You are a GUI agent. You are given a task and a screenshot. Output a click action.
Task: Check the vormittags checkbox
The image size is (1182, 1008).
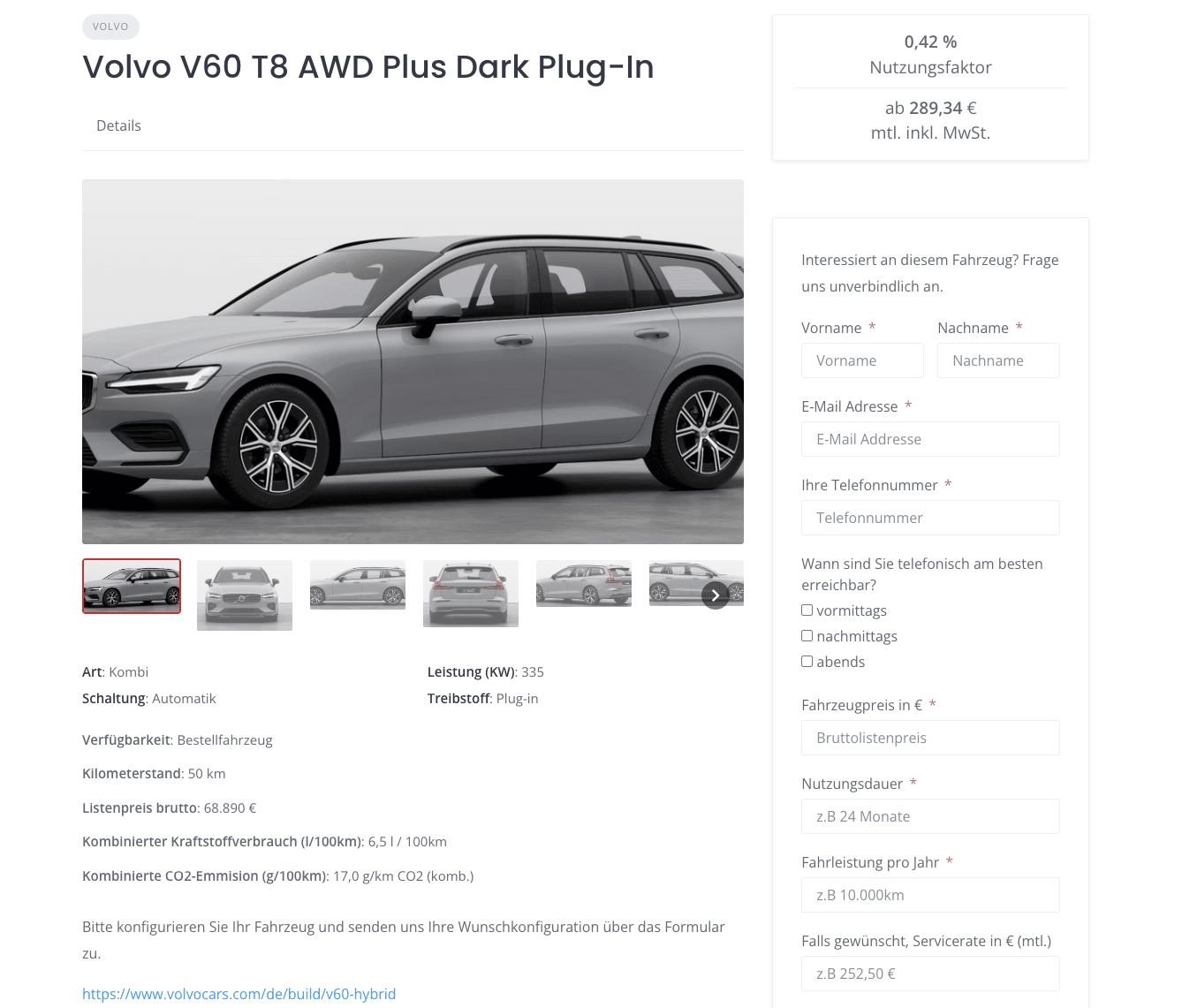click(x=807, y=610)
